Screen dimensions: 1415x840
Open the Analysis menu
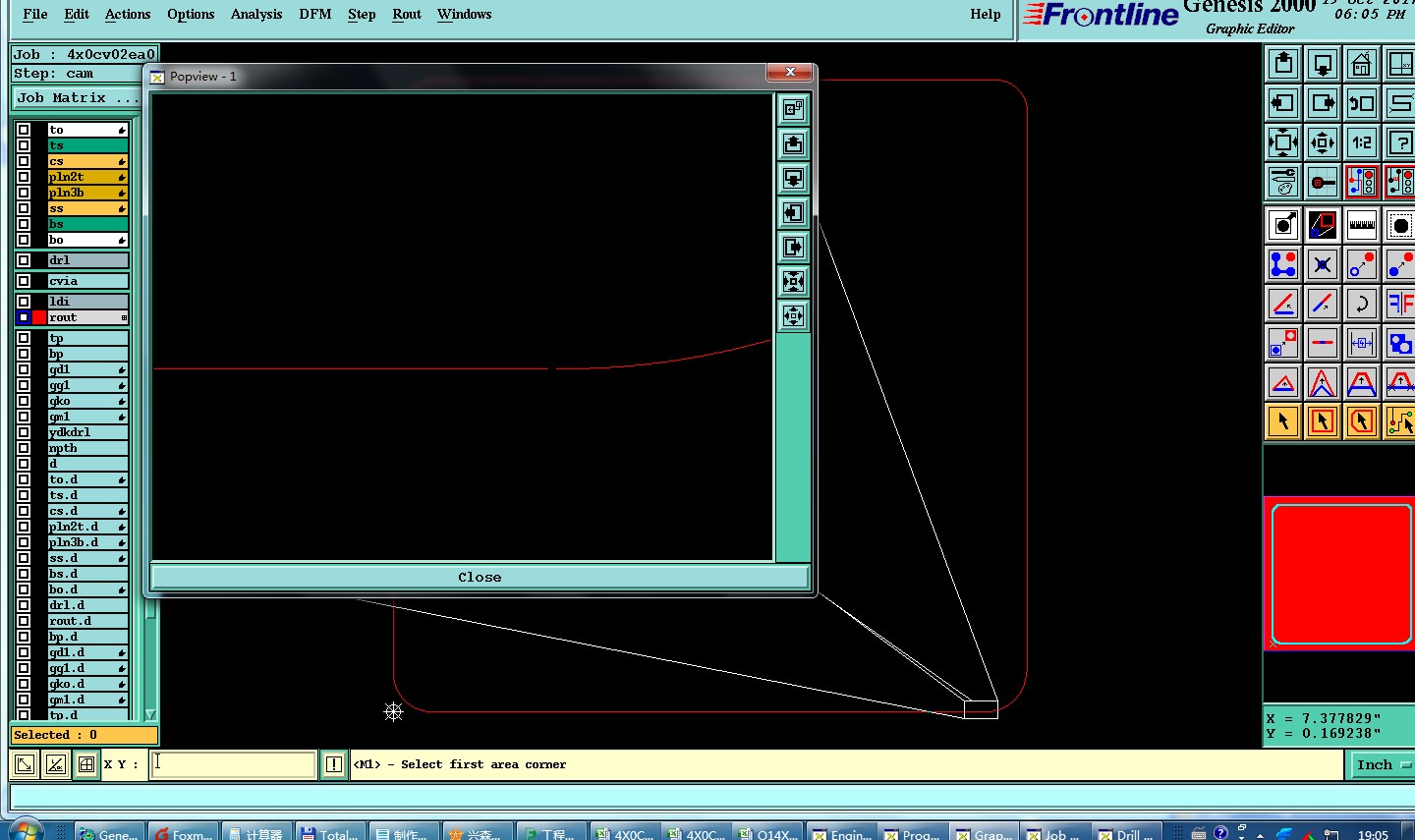(x=256, y=14)
